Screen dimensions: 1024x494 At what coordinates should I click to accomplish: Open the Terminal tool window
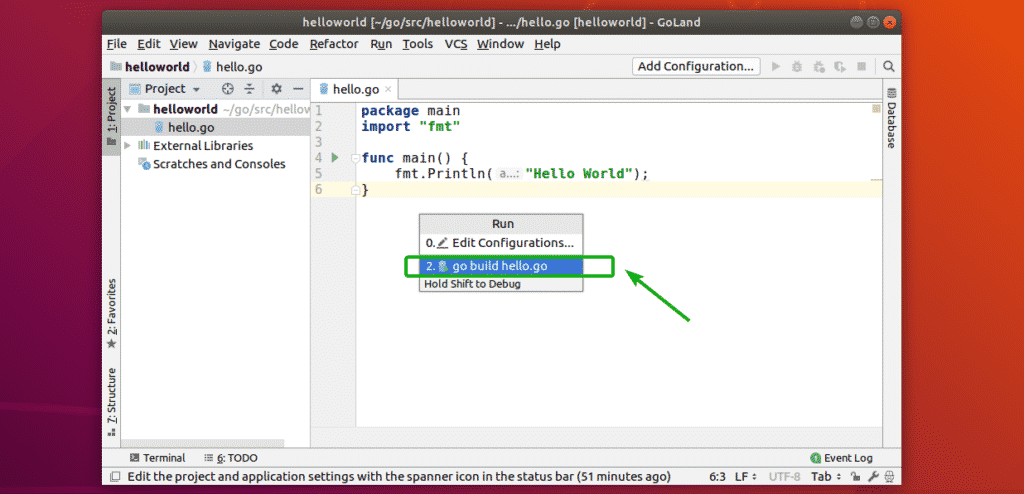[x=157, y=458]
